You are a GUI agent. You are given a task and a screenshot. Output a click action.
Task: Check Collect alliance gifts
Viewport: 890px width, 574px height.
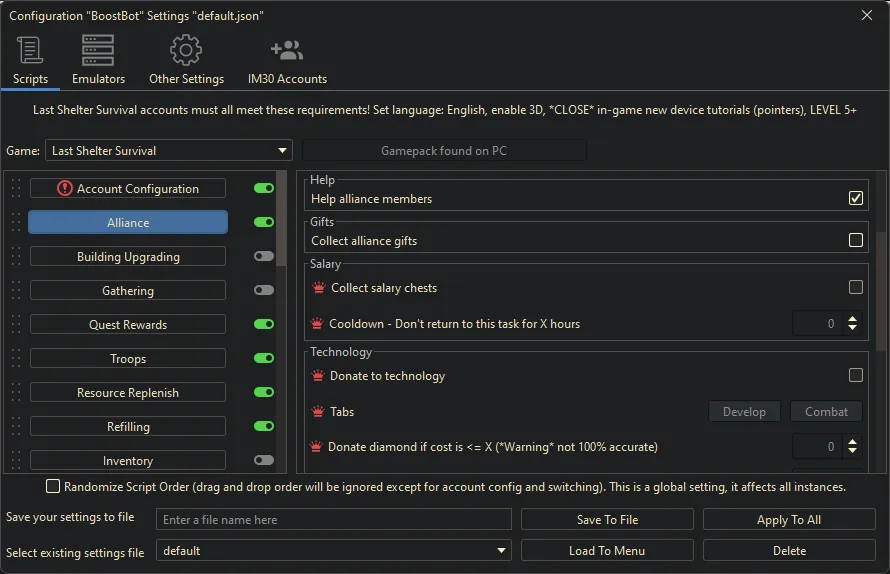click(855, 240)
